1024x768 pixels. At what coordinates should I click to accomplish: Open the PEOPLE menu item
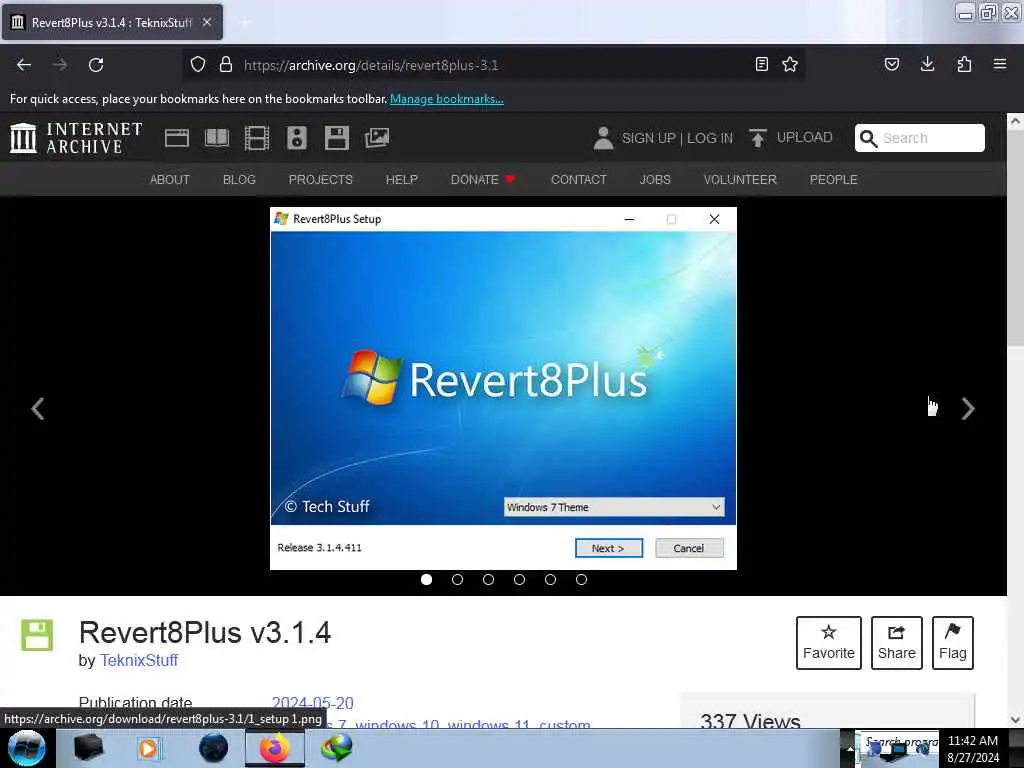click(x=833, y=180)
